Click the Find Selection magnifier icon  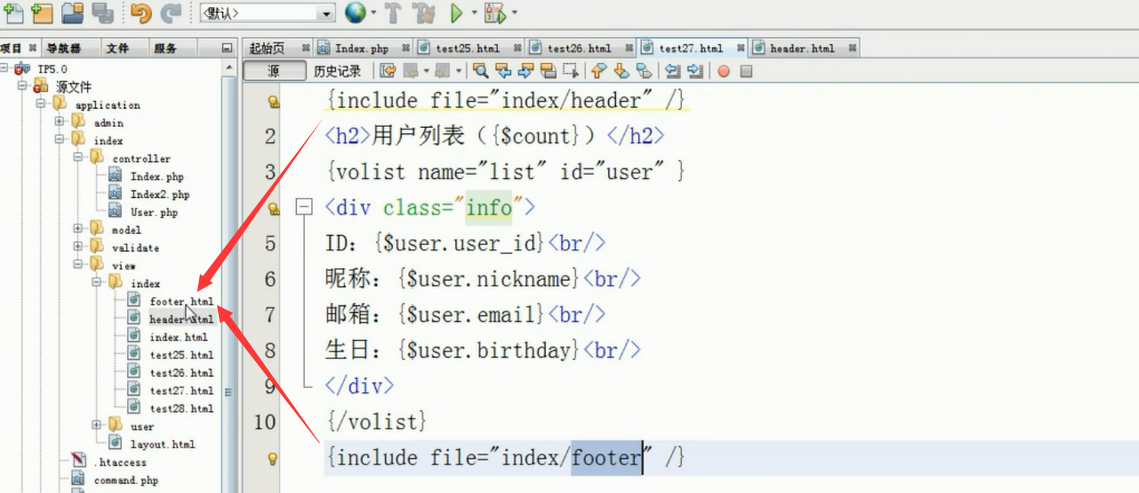pyautogui.click(x=480, y=71)
